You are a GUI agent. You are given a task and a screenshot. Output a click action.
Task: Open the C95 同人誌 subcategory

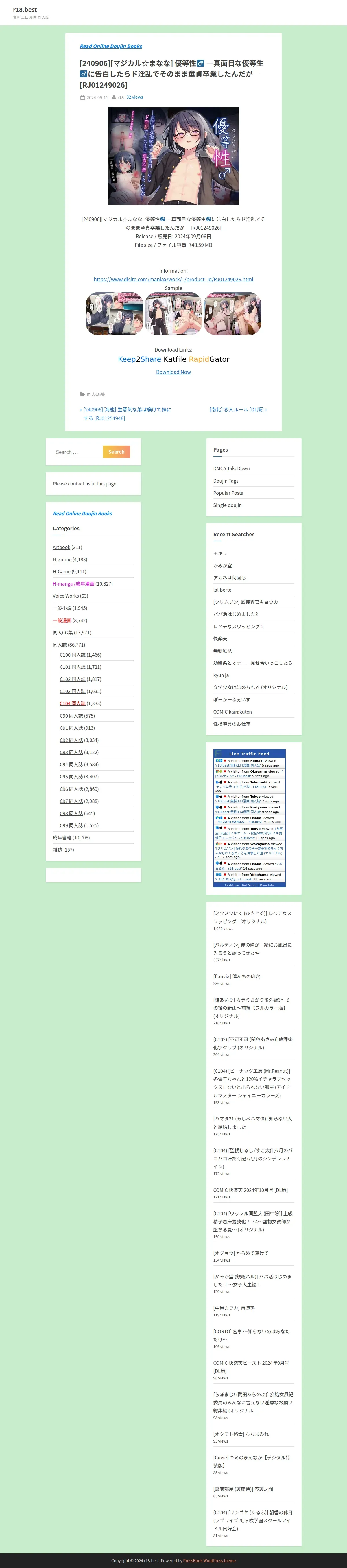[x=71, y=777]
